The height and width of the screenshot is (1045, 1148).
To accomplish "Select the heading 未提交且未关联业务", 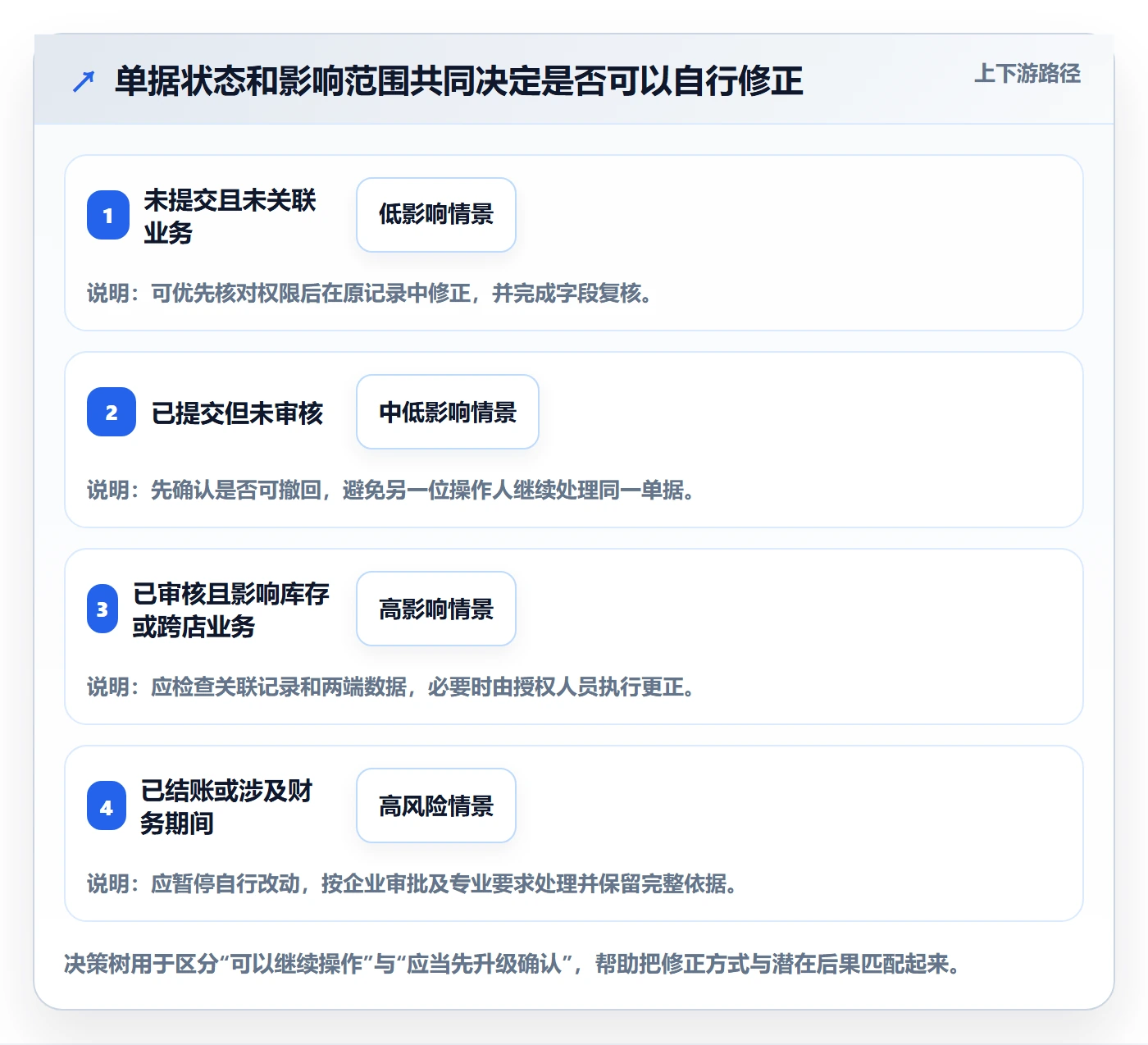I will [230, 216].
